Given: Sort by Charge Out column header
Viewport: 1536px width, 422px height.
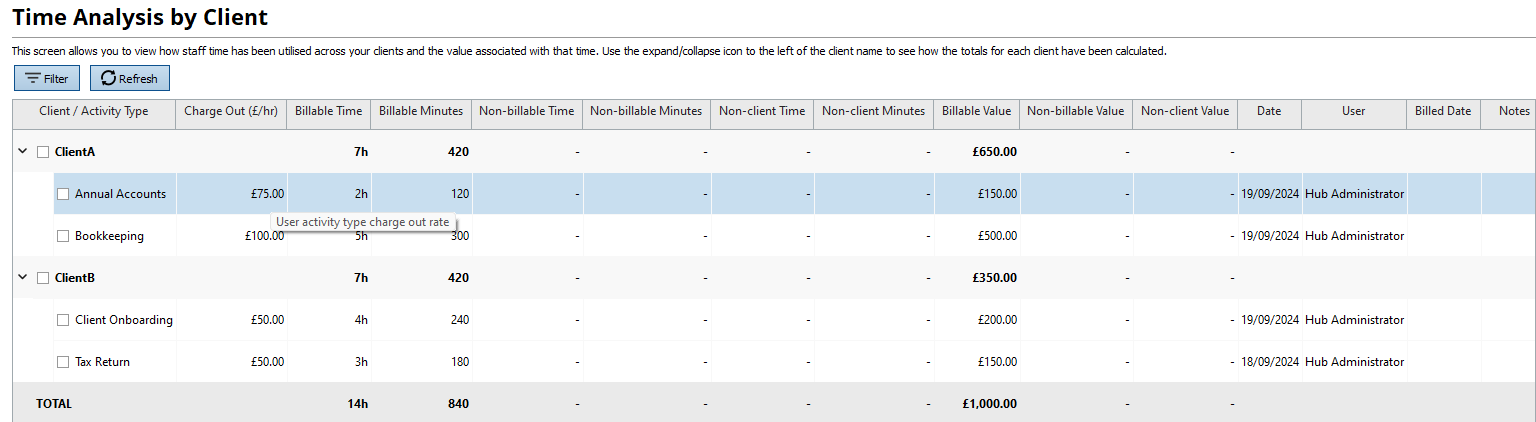Looking at the screenshot, I should pos(231,111).
